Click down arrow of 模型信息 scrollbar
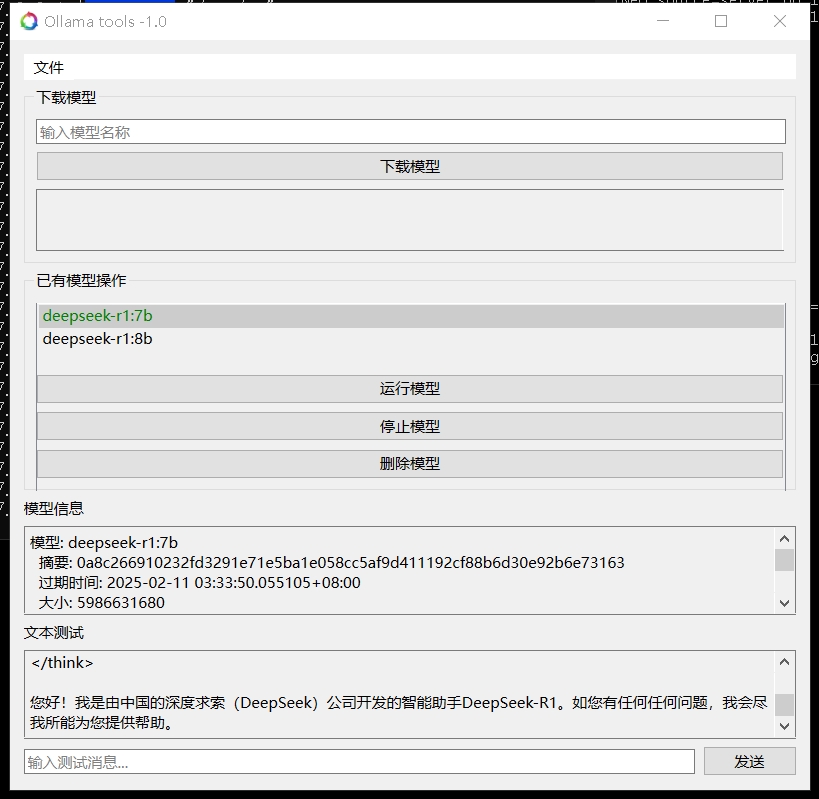Image resolution: width=819 pixels, height=799 pixels. (x=784, y=603)
